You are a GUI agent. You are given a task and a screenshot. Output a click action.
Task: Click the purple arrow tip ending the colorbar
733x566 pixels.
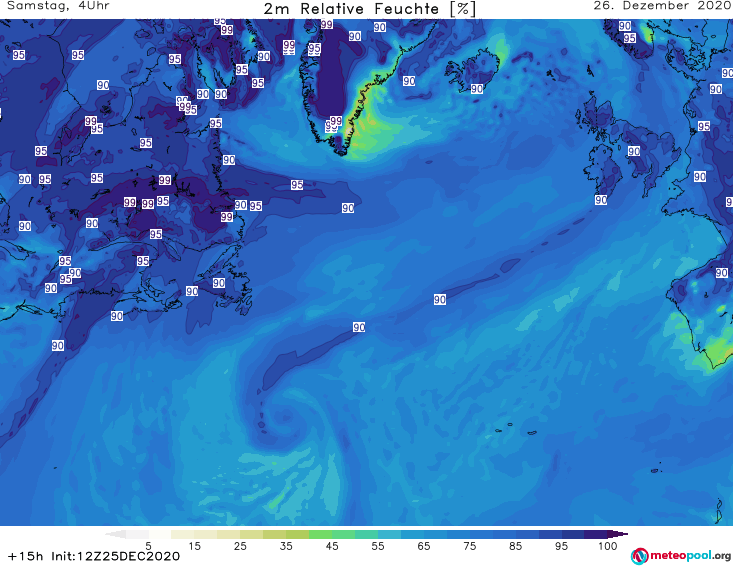(618, 534)
